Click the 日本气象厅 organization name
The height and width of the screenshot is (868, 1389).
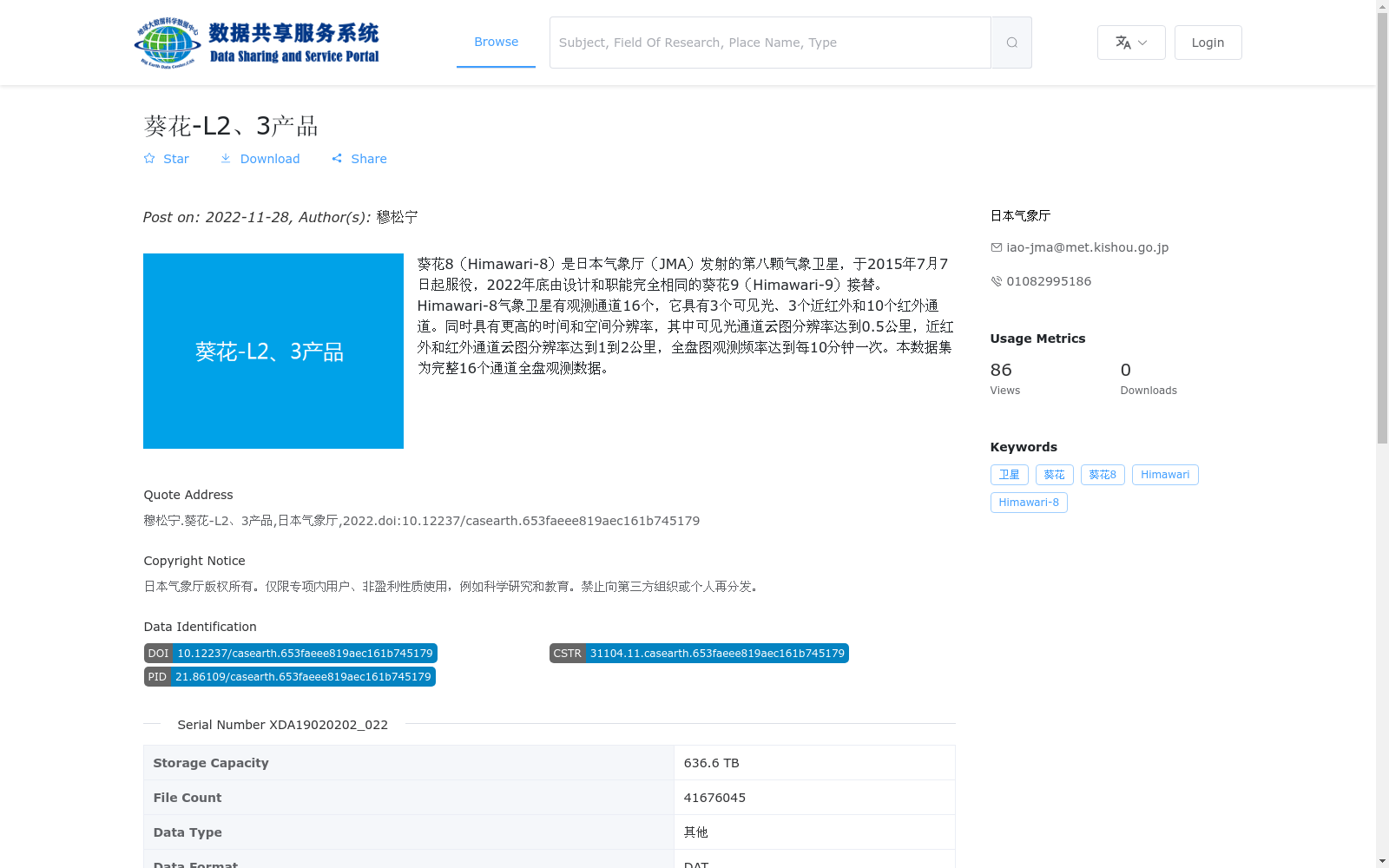pos(1020,215)
